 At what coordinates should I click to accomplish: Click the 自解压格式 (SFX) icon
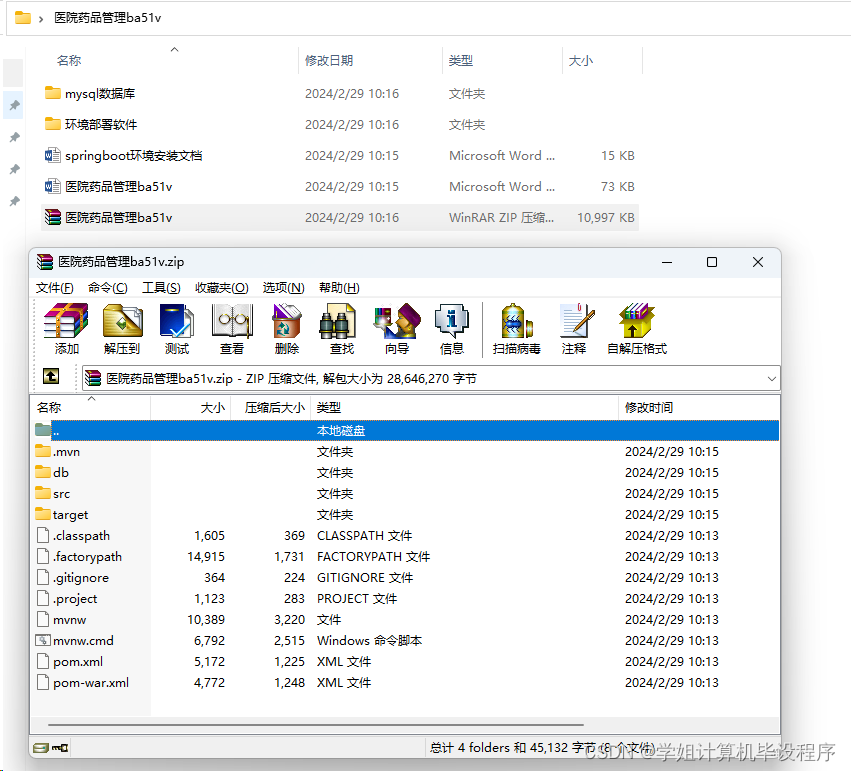[x=637, y=329]
